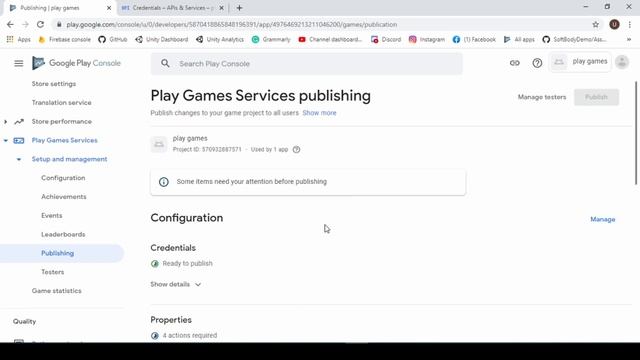640x360 pixels.
Task: Reload the page with refresh icon
Action: (40, 24)
